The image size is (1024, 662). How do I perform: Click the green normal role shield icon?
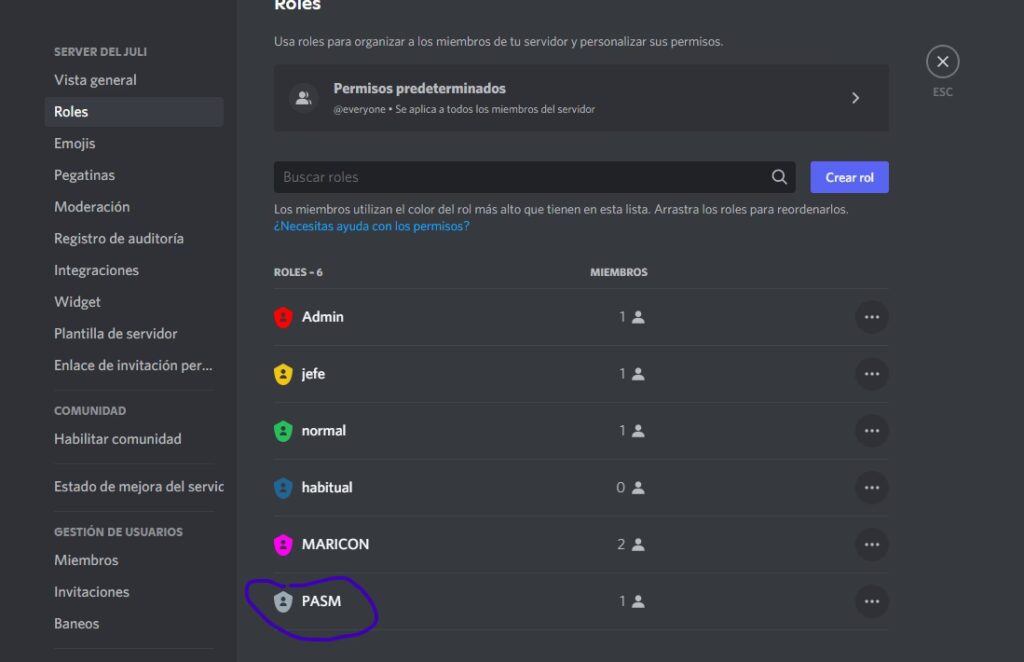(283, 431)
